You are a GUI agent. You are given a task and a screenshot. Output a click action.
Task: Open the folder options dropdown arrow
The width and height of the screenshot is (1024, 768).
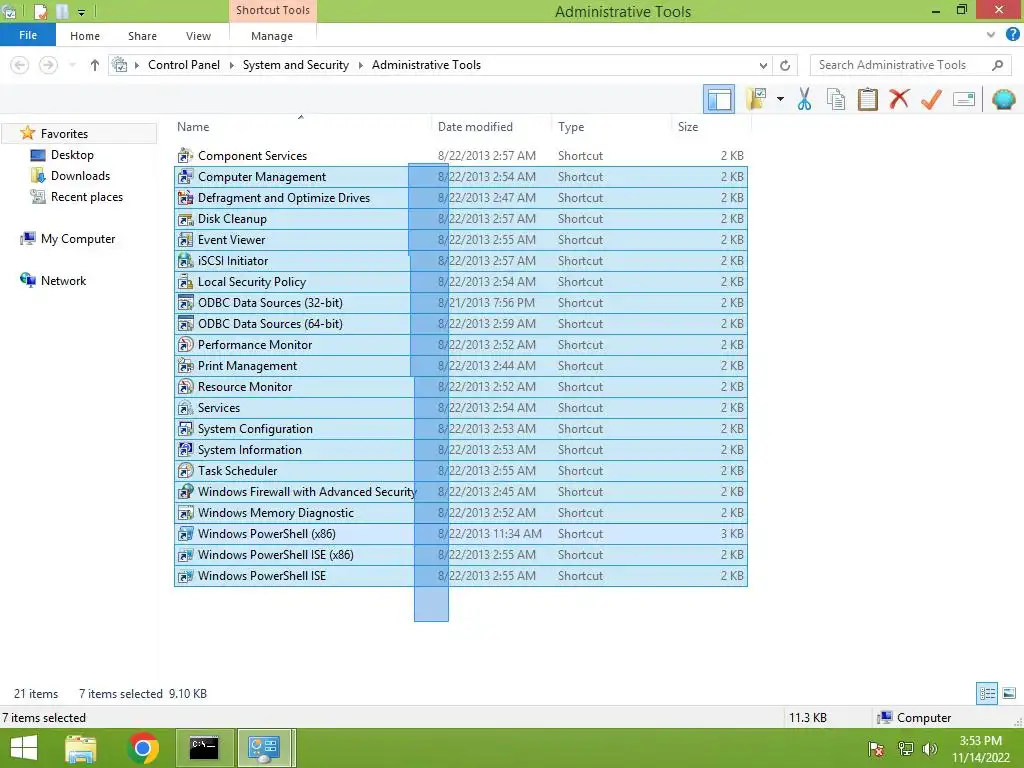click(x=780, y=99)
